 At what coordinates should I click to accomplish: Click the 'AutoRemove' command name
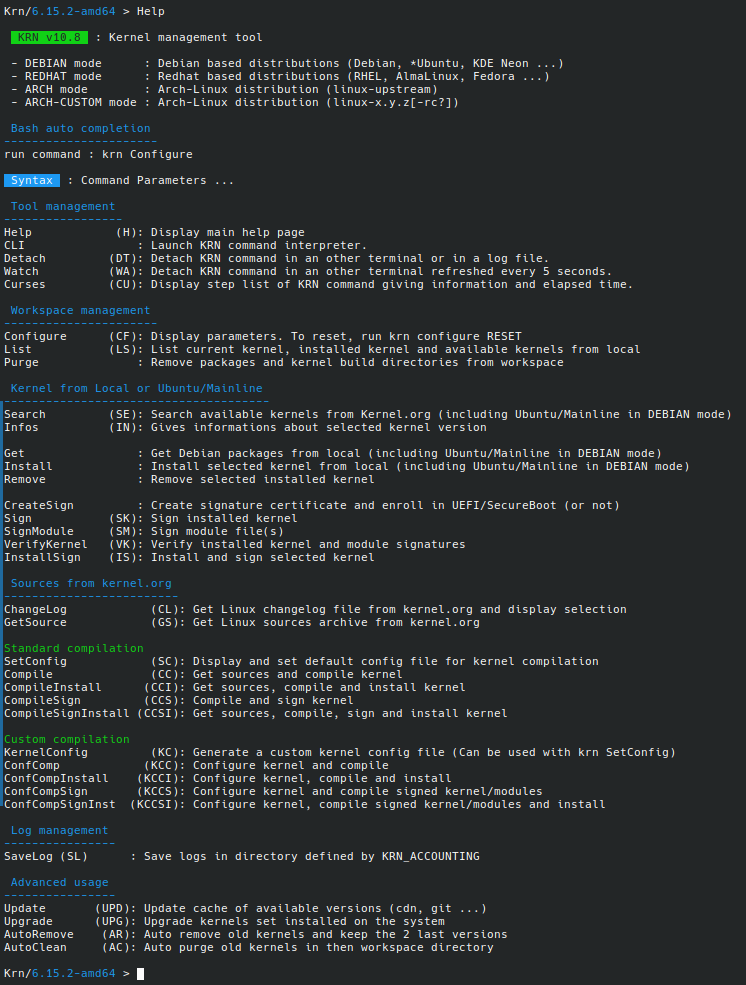coord(39,935)
